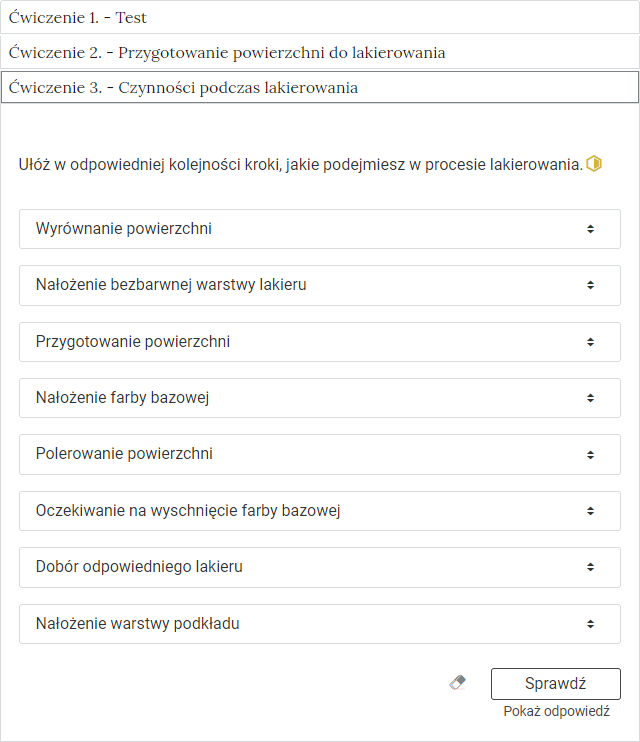Screen dimensions: 640x742
Task: Click the reorder arrows on 'Wyrównanie powierzchni'
Action: (591, 229)
